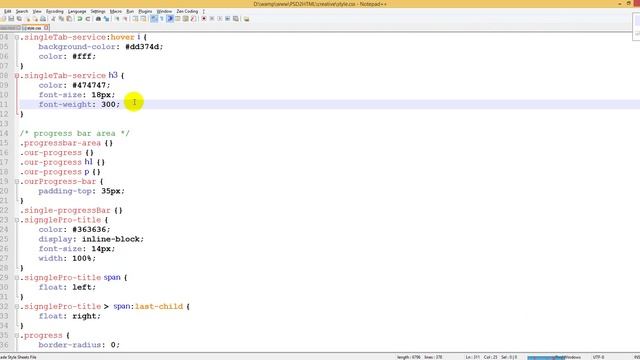Close the style.css tab with its X
Image resolution: width=640 pixels, height=360 pixels.
click(46, 28)
